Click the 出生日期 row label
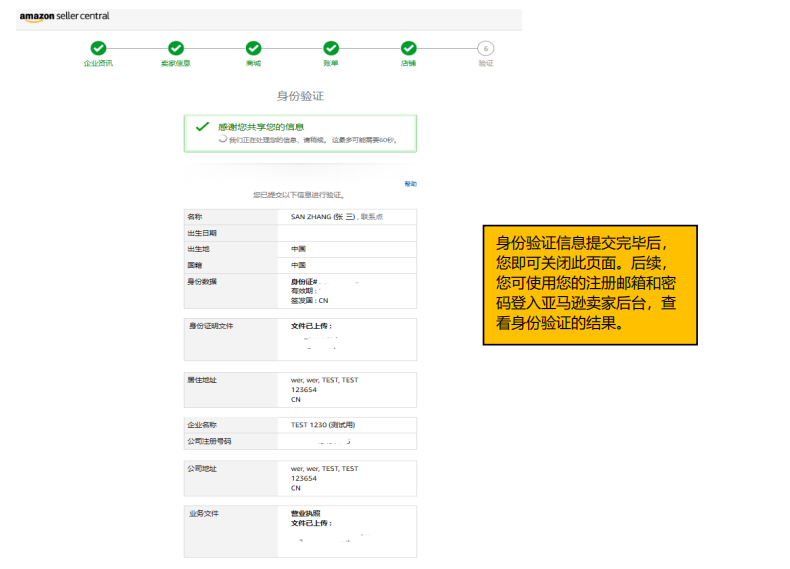The width and height of the screenshot is (790, 569). tap(202, 233)
